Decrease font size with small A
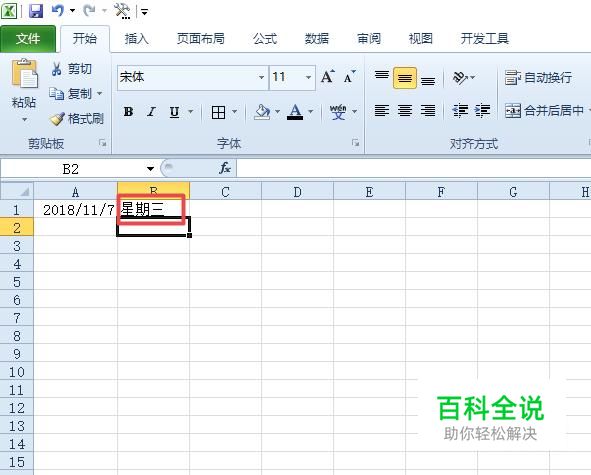Viewport: 591px width, 475px height. 350,77
